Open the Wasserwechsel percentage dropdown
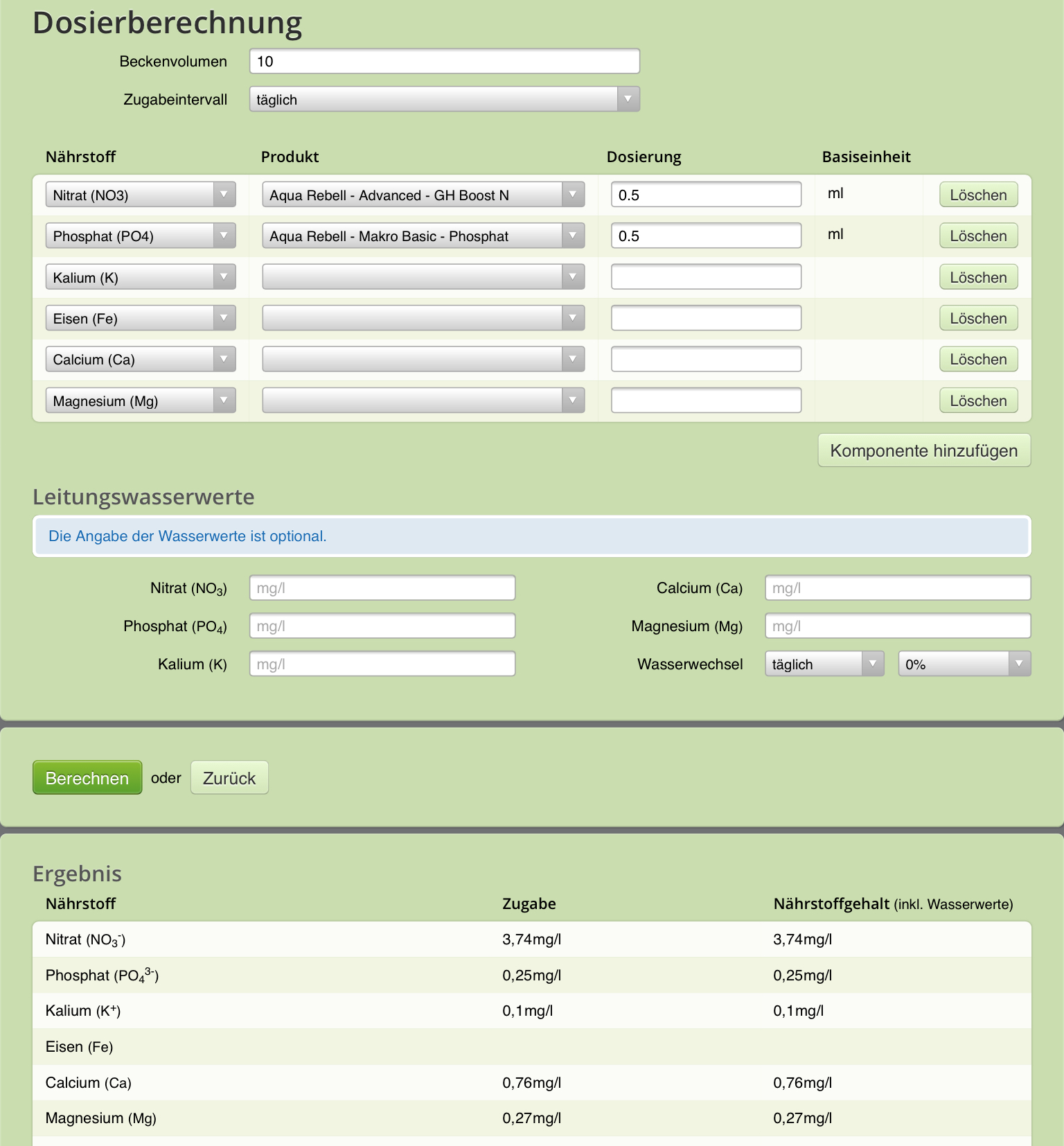Screen dimensions: 1064x1146 pyautogui.click(x=964, y=664)
